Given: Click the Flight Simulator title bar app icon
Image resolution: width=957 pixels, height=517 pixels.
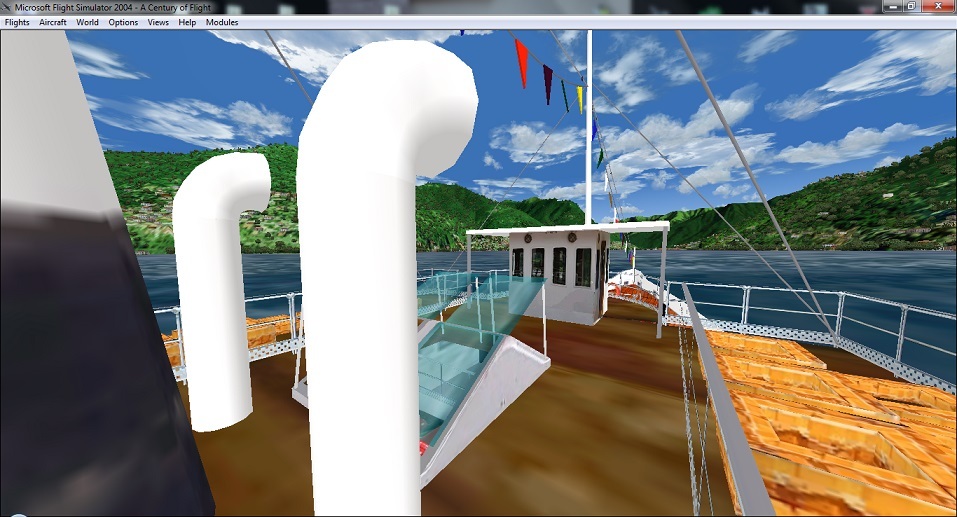Looking at the screenshot, I should pos(7,7).
